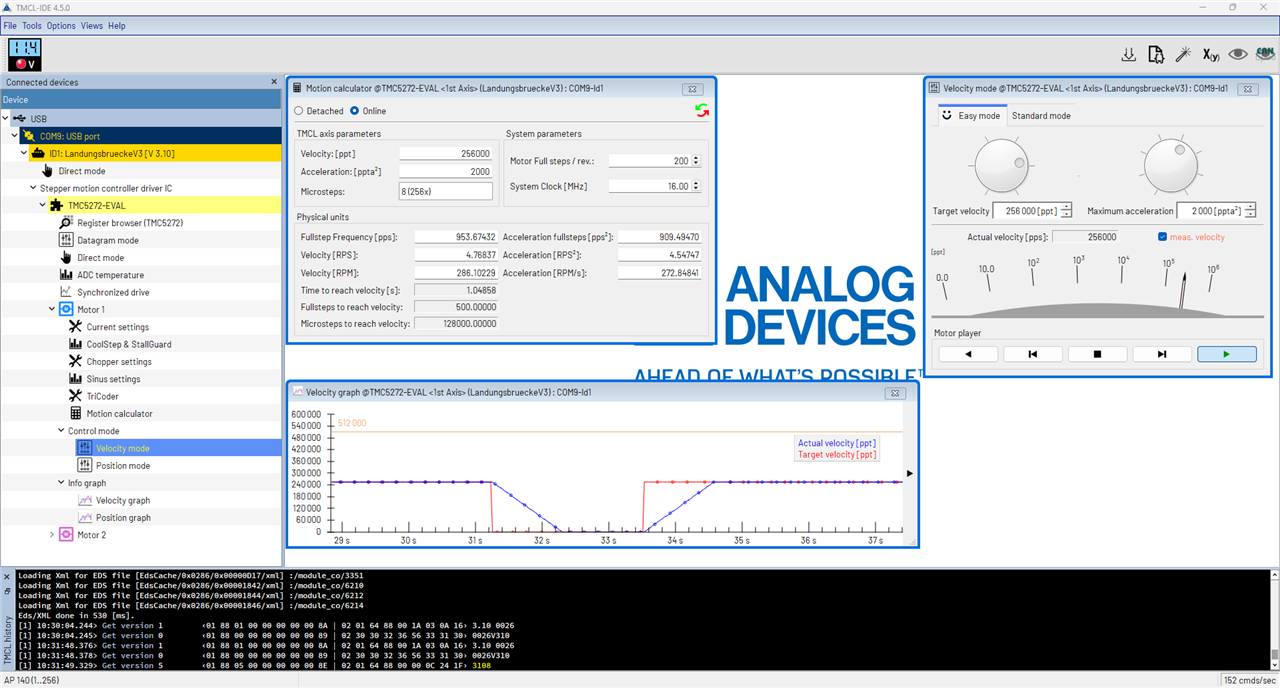Click the voltage meter display icon
The image size is (1280, 688).
point(24,55)
